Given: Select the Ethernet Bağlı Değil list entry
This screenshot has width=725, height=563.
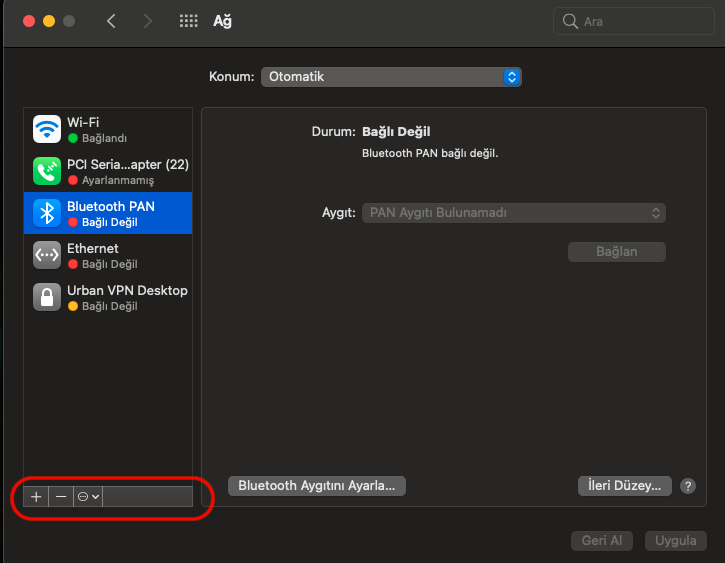Looking at the screenshot, I should (108, 255).
